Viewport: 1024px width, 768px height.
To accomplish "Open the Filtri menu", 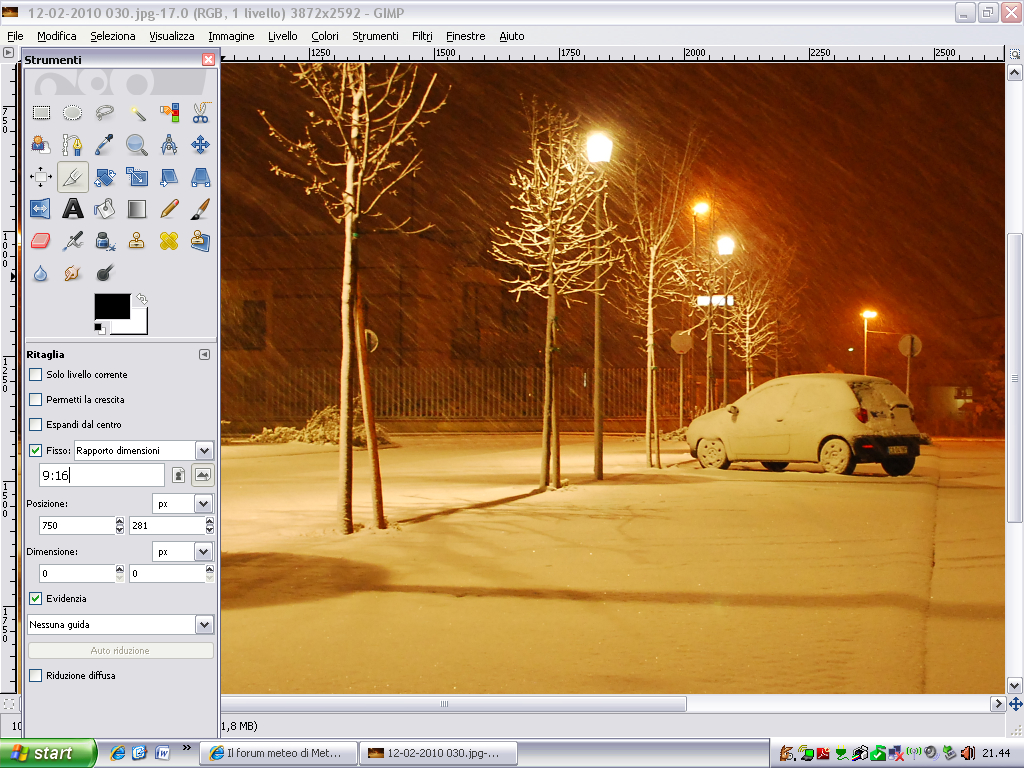I will click(422, 36).
